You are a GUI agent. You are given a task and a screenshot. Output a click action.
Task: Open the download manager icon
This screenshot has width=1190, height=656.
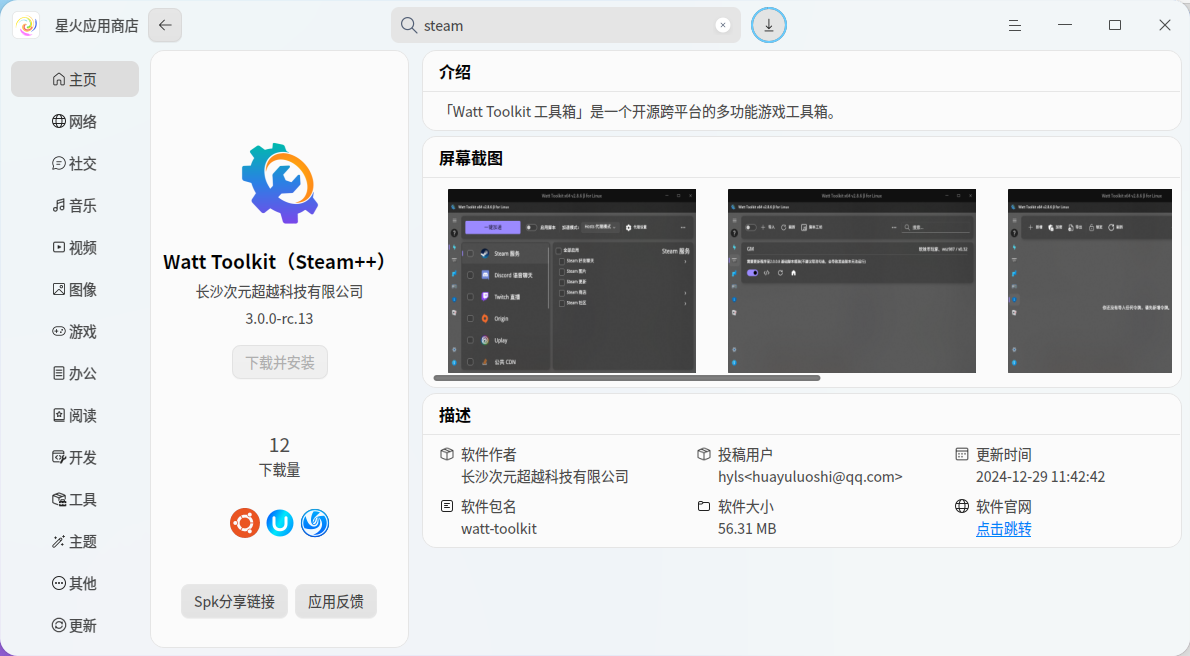tap(769, 26)
